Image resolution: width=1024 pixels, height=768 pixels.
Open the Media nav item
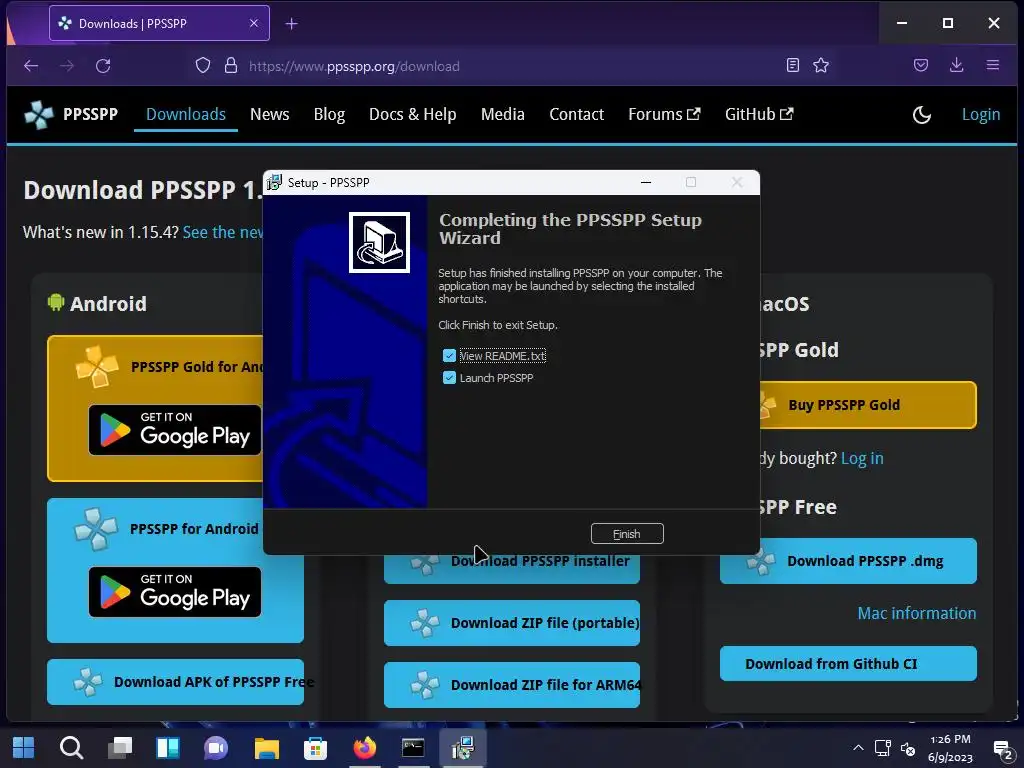(503, 114)
